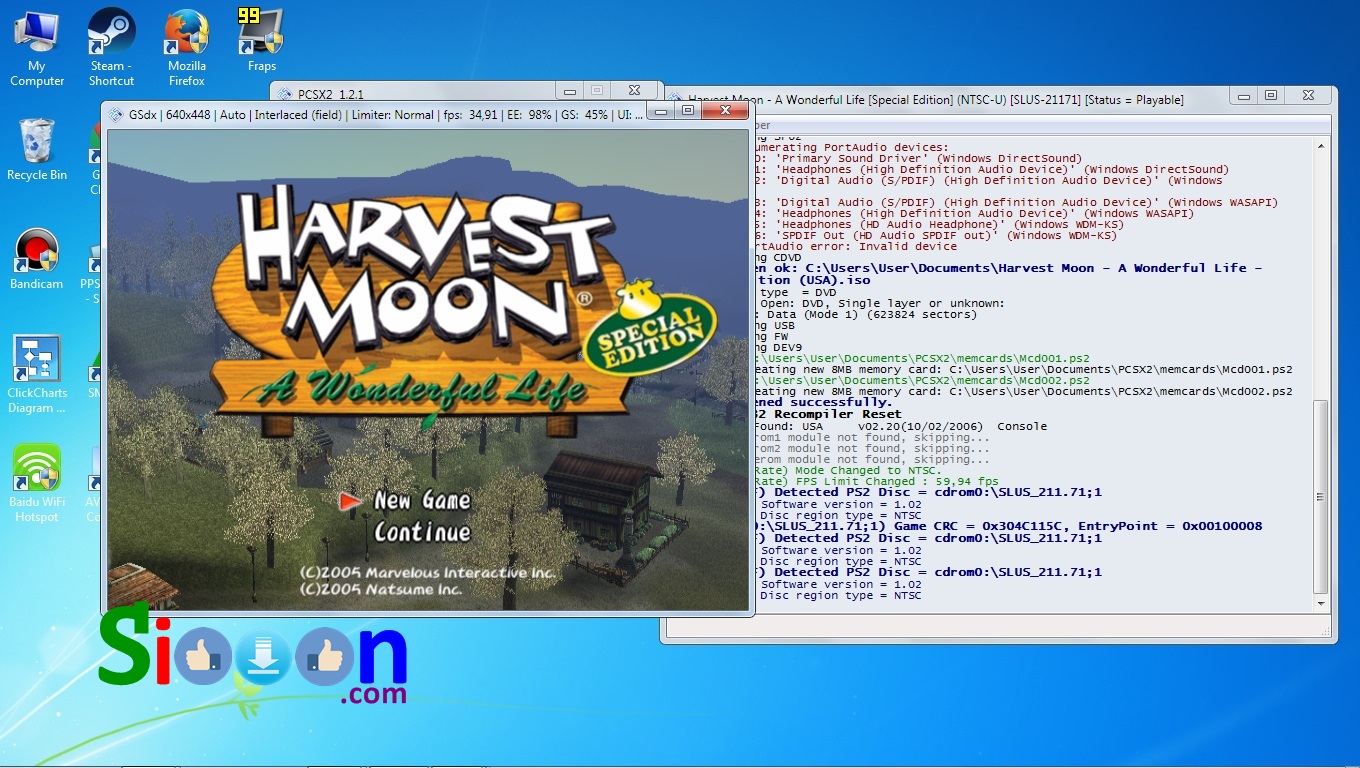
Task: Open the Mozilla Firefox desktop icon
Action: (x=186, y=47)
